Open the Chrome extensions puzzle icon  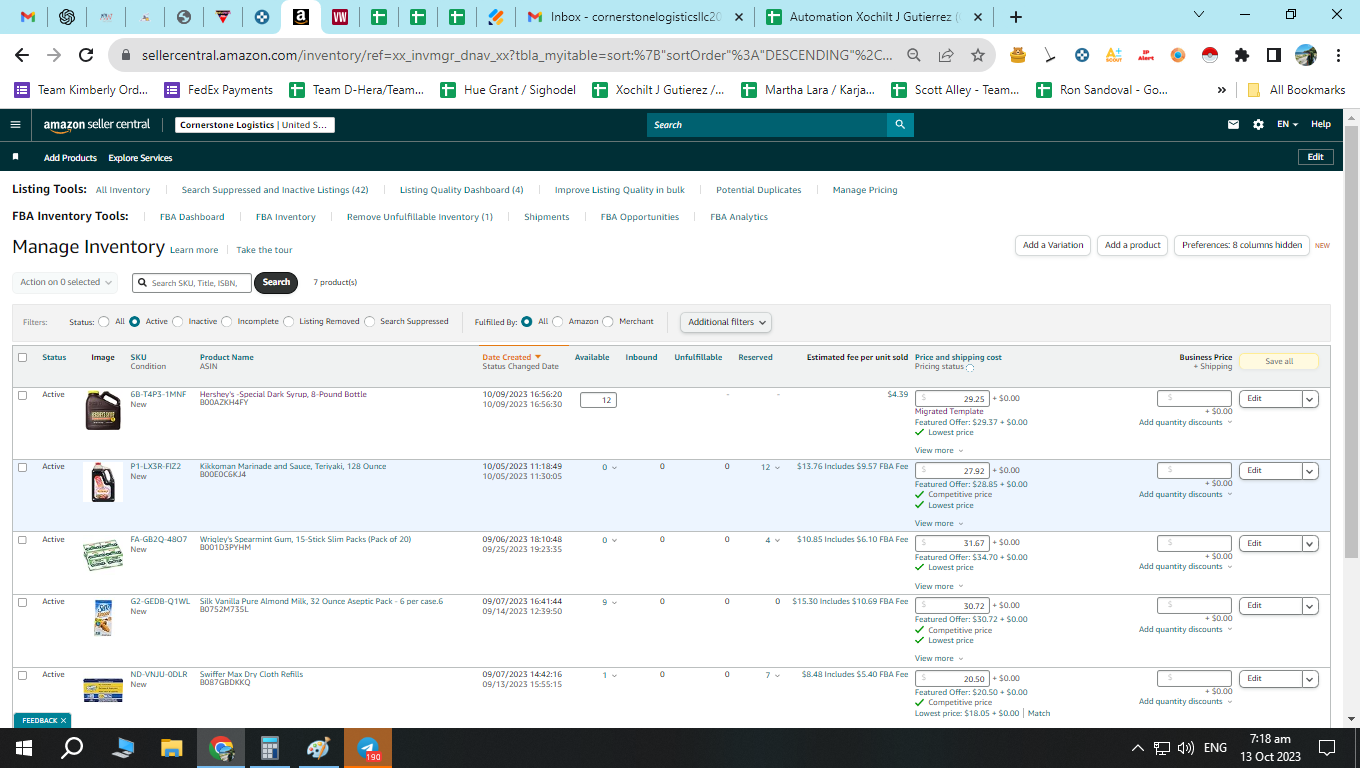tap(1242, 55)
